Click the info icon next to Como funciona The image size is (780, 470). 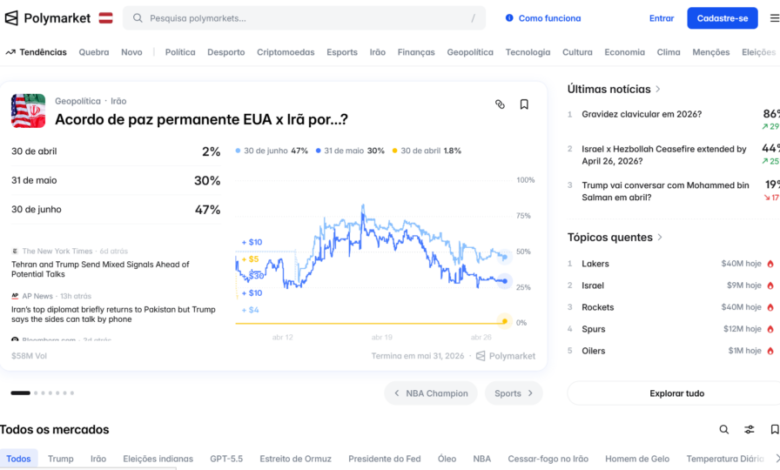(509, 18)
